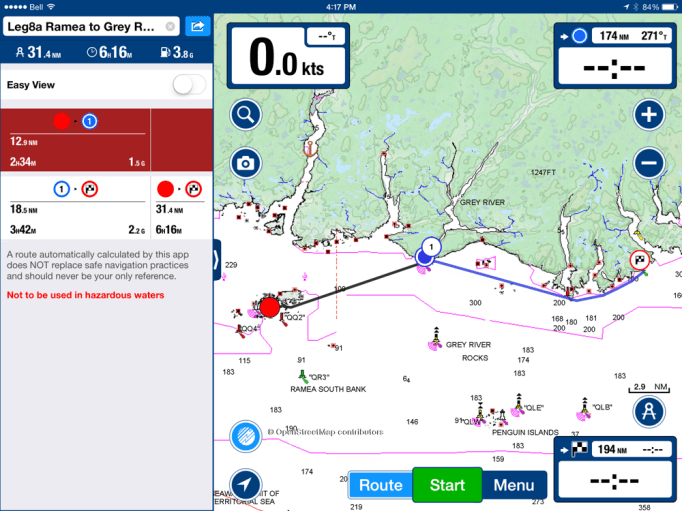Clear the route name with X icon
The image size is (682, 511).
(170, 26)
